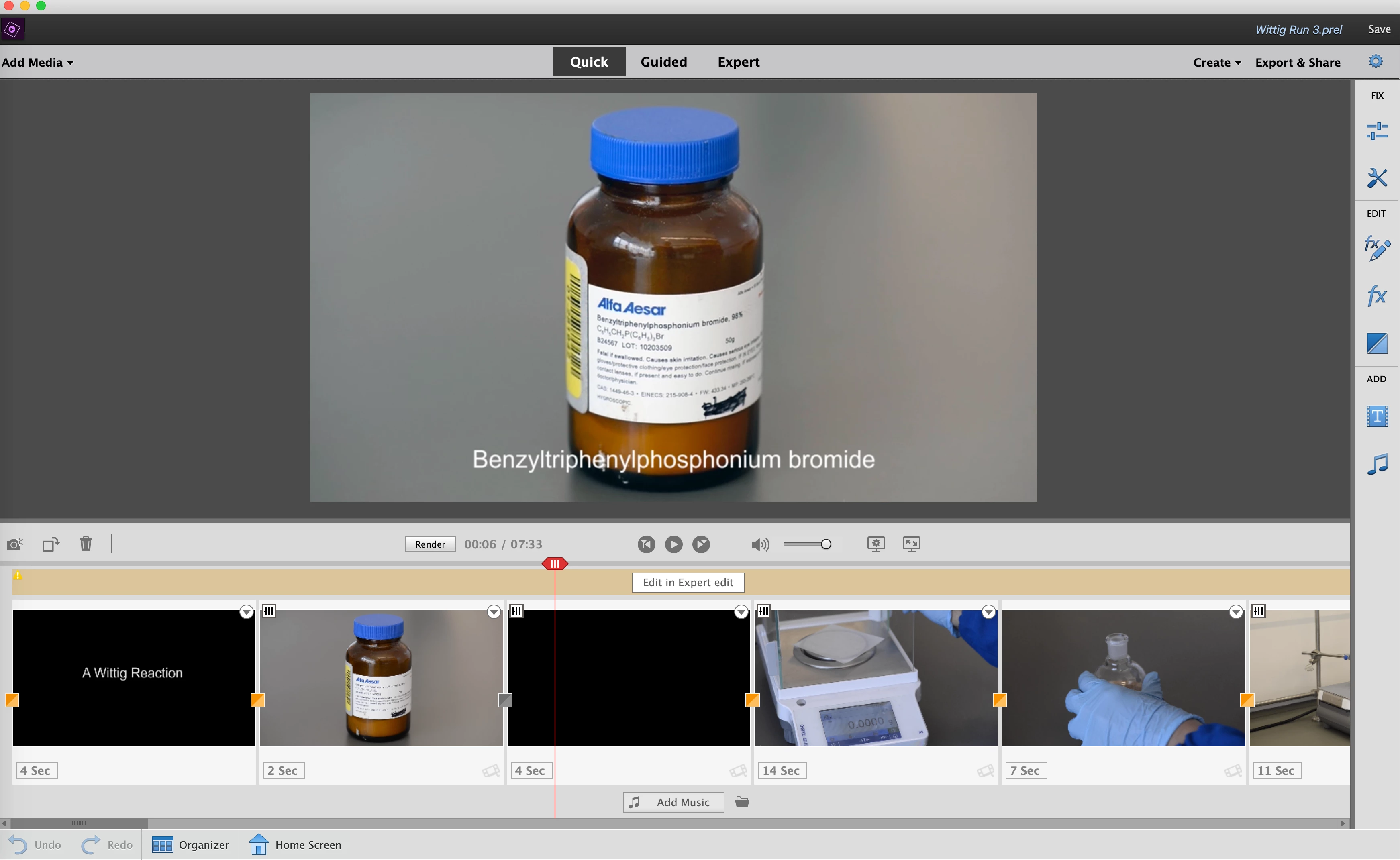Adjust the volume slider knob
1400x860 pixels.
[825, 544]
